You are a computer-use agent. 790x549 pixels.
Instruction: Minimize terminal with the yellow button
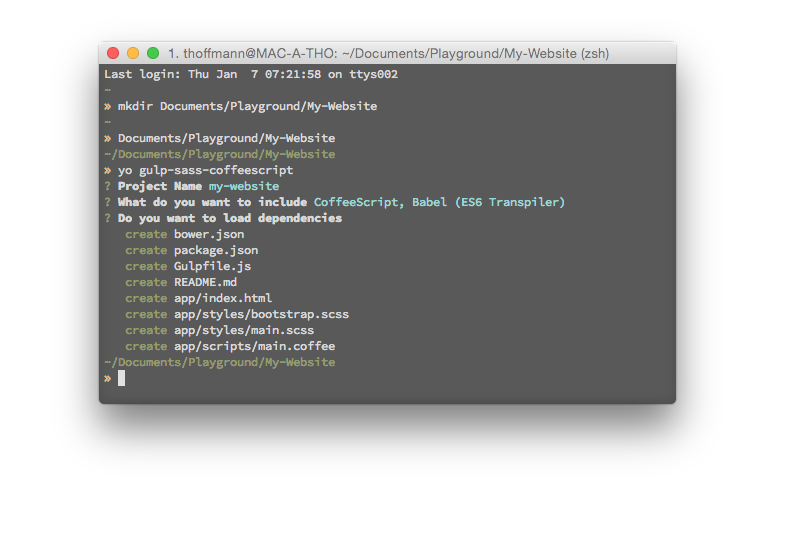coord(133,53)
